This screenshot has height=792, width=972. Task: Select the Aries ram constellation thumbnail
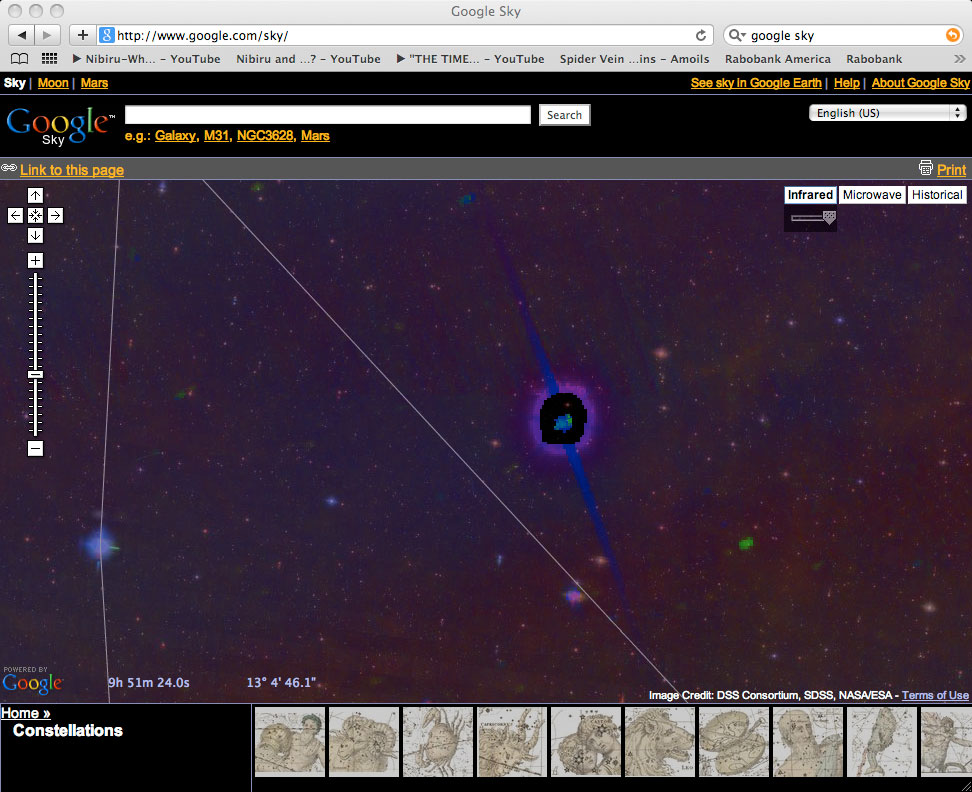tap(364, 742)
